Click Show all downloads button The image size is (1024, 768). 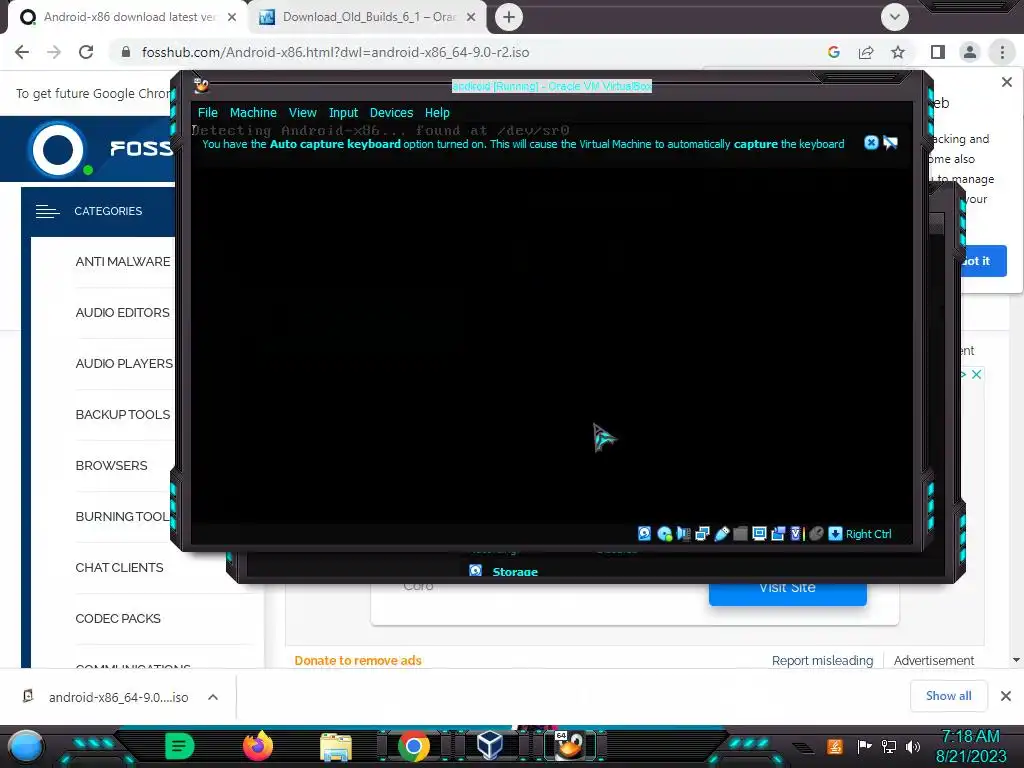coord(948,696)
